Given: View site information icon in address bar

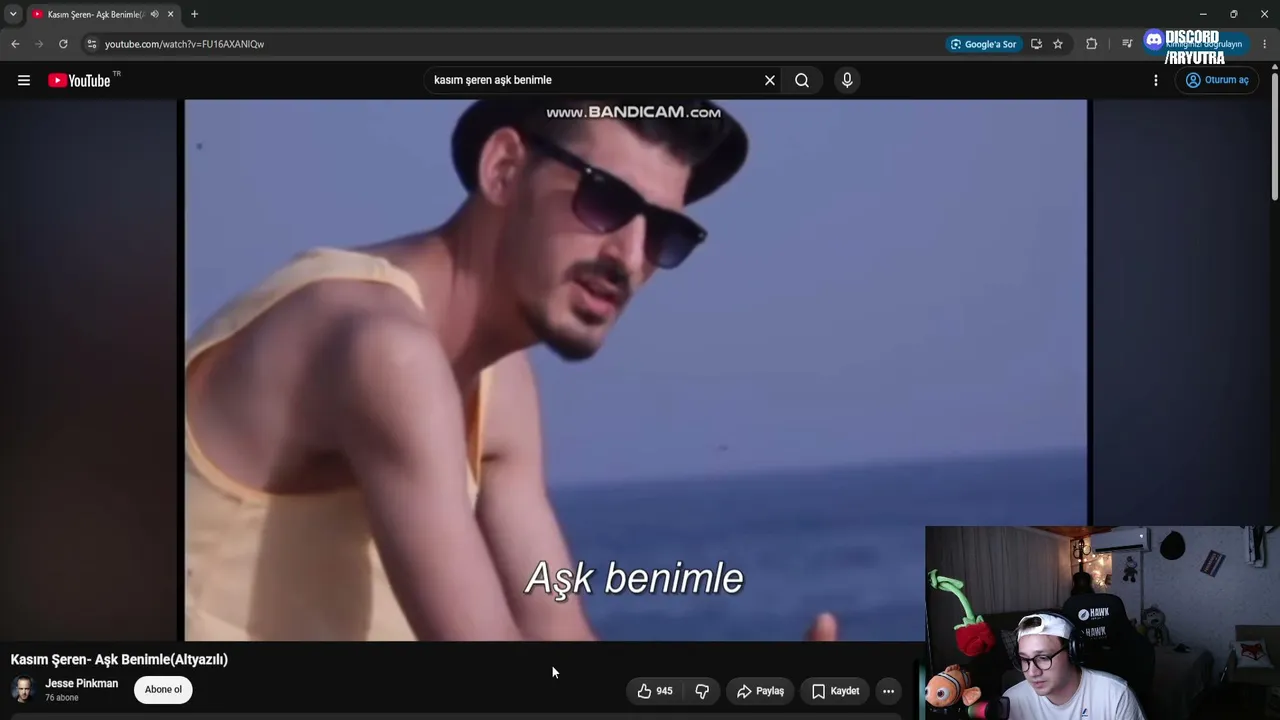Looking at the screenshot, I should coord(91,44).
